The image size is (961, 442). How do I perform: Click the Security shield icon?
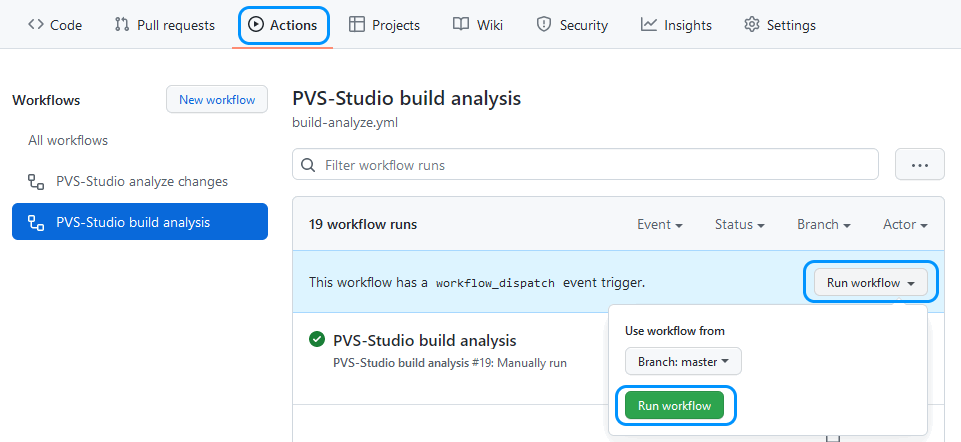pos(544,25)
